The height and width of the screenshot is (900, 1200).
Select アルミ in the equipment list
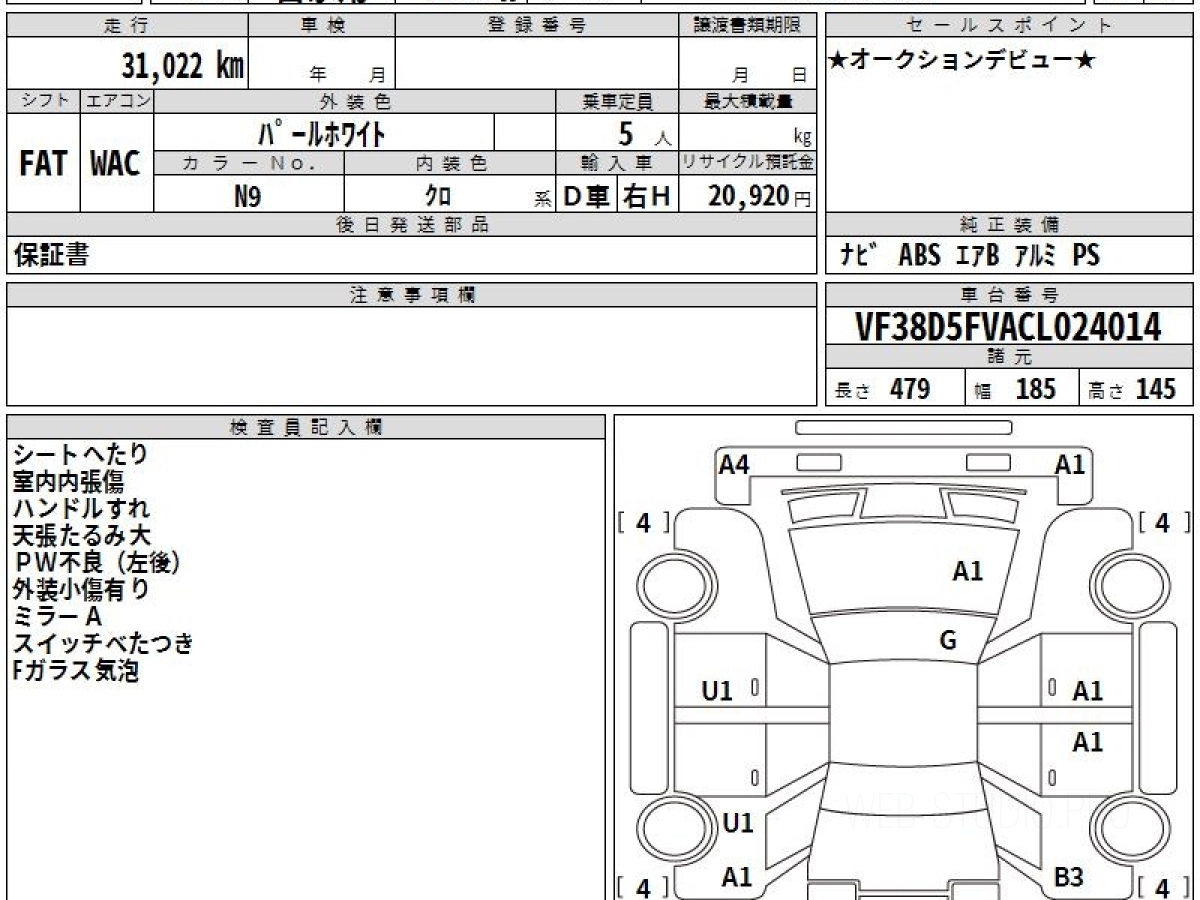(1035, 255)
